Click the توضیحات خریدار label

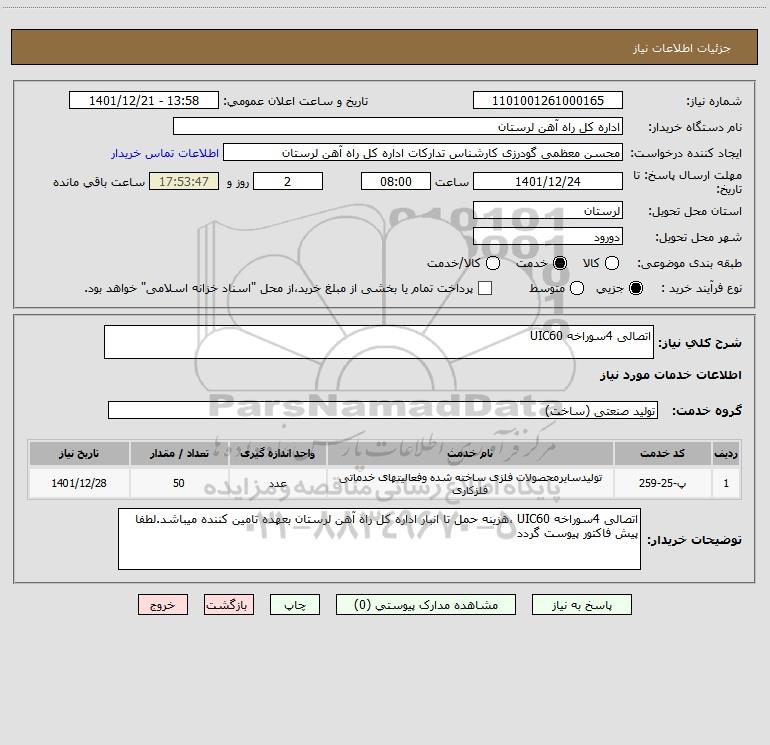[694, 540]
